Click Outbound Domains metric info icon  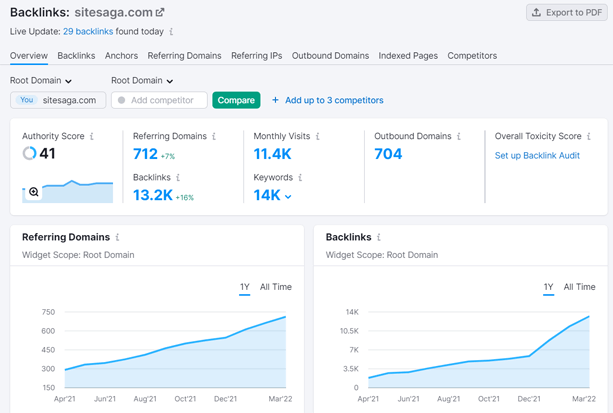[459, 136]
